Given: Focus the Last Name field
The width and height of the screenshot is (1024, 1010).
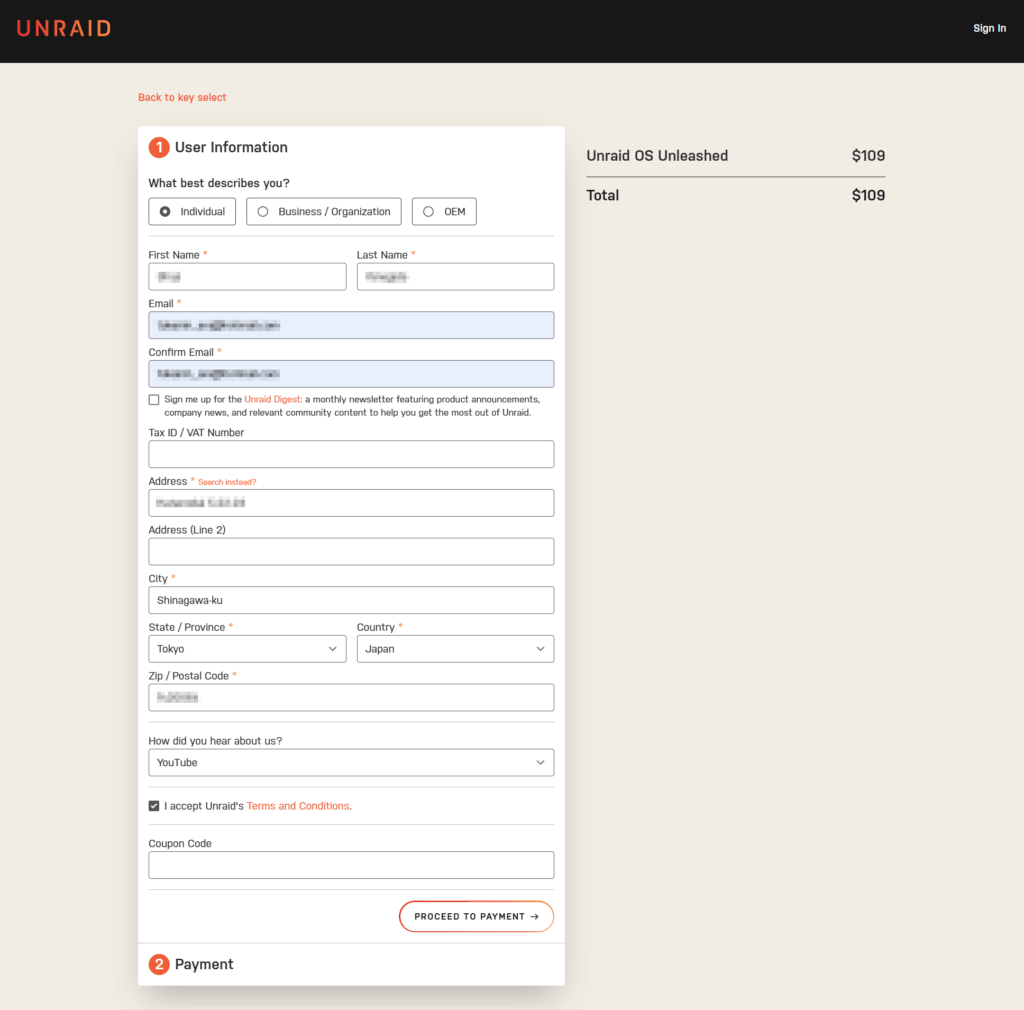Looking at the screenshot, I should click(x=455, y=277).
